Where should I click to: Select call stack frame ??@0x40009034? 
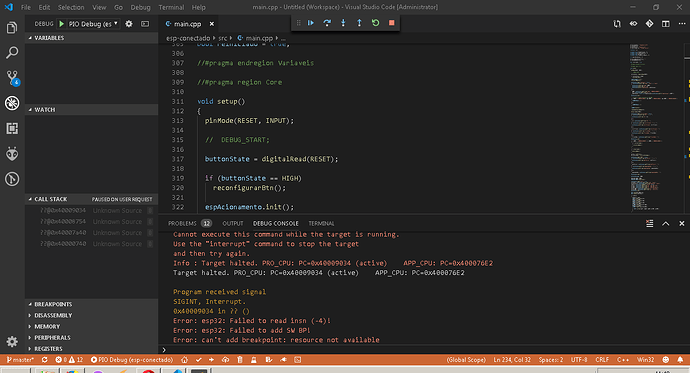pyautogui.click(x=92, y=210)
